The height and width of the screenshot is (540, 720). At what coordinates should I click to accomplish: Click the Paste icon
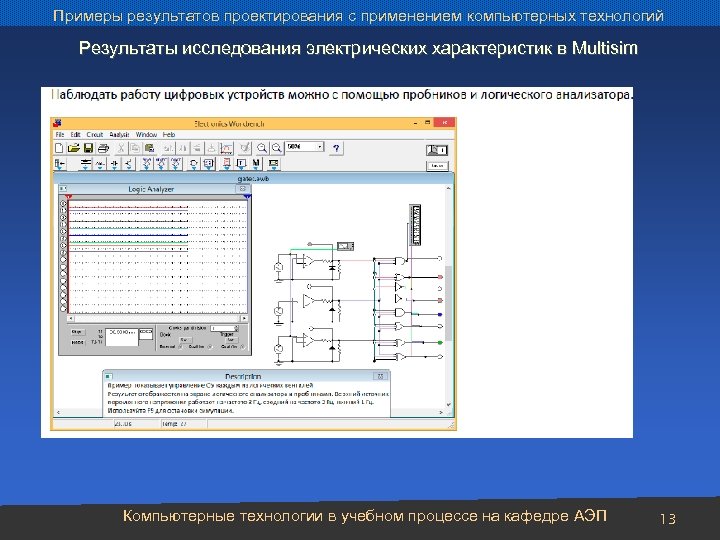[149, 148]
